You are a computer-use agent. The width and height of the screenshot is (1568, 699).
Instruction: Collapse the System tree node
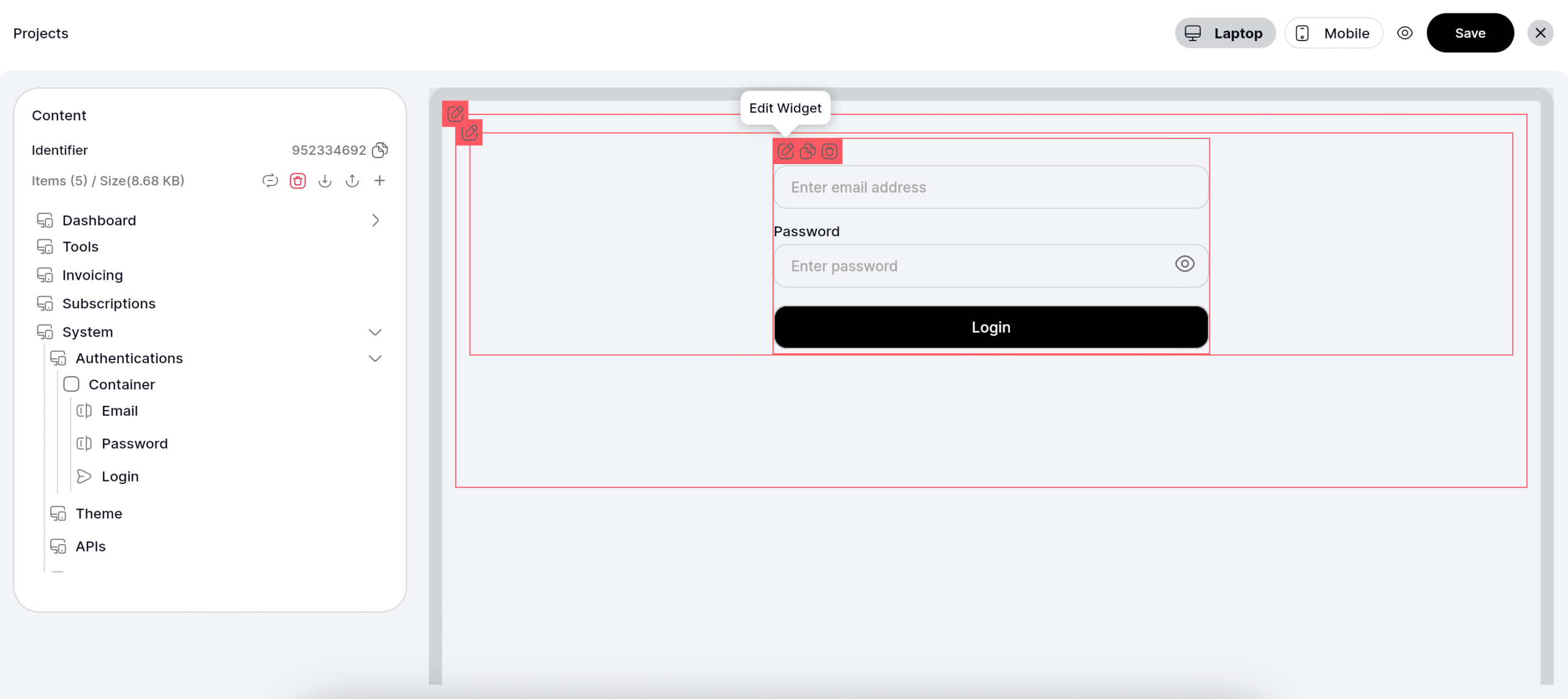375,332
